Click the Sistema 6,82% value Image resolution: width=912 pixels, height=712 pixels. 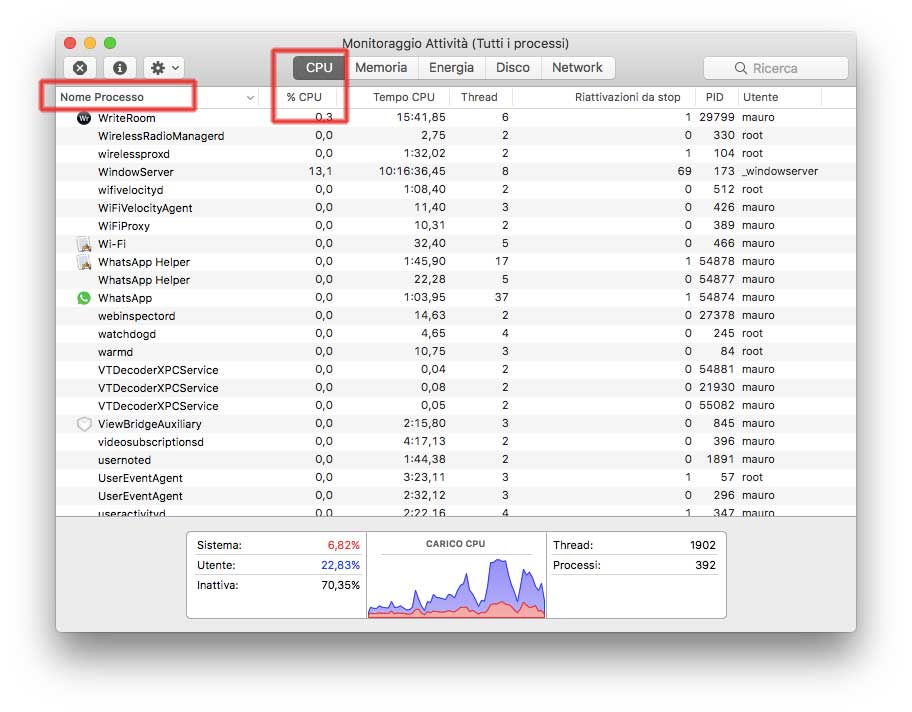pyautogui.click(x=343, y=545)
